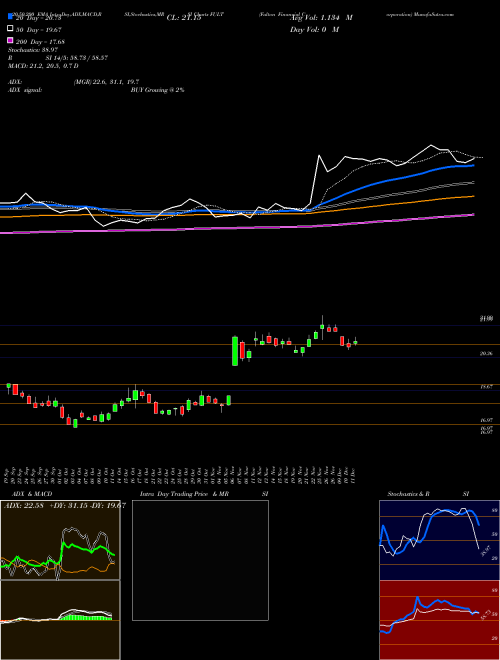Click the 'ADX: 22.58 +DY: 31.15 -DY: 19.67' header
Screen dimensions: 500x660
[x=64, y=506]
